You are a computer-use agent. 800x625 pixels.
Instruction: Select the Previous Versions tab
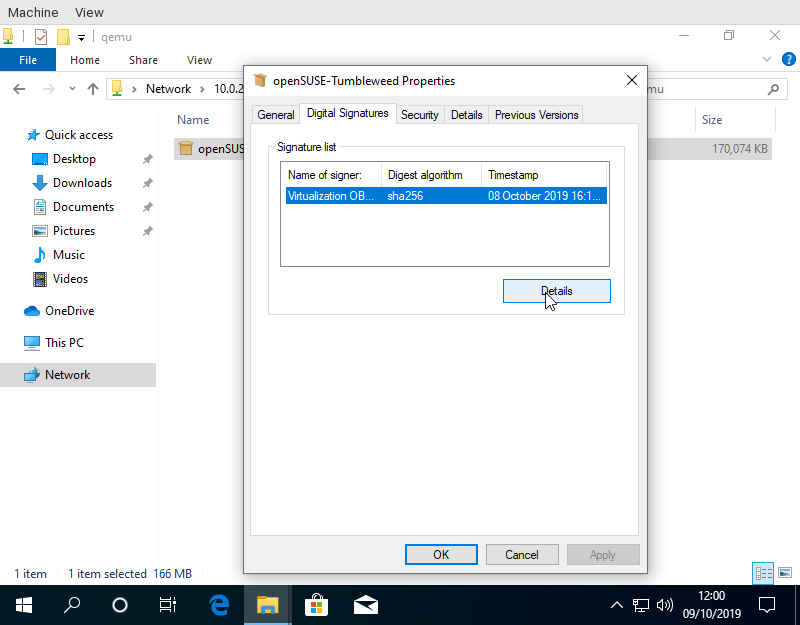(536, 115)
